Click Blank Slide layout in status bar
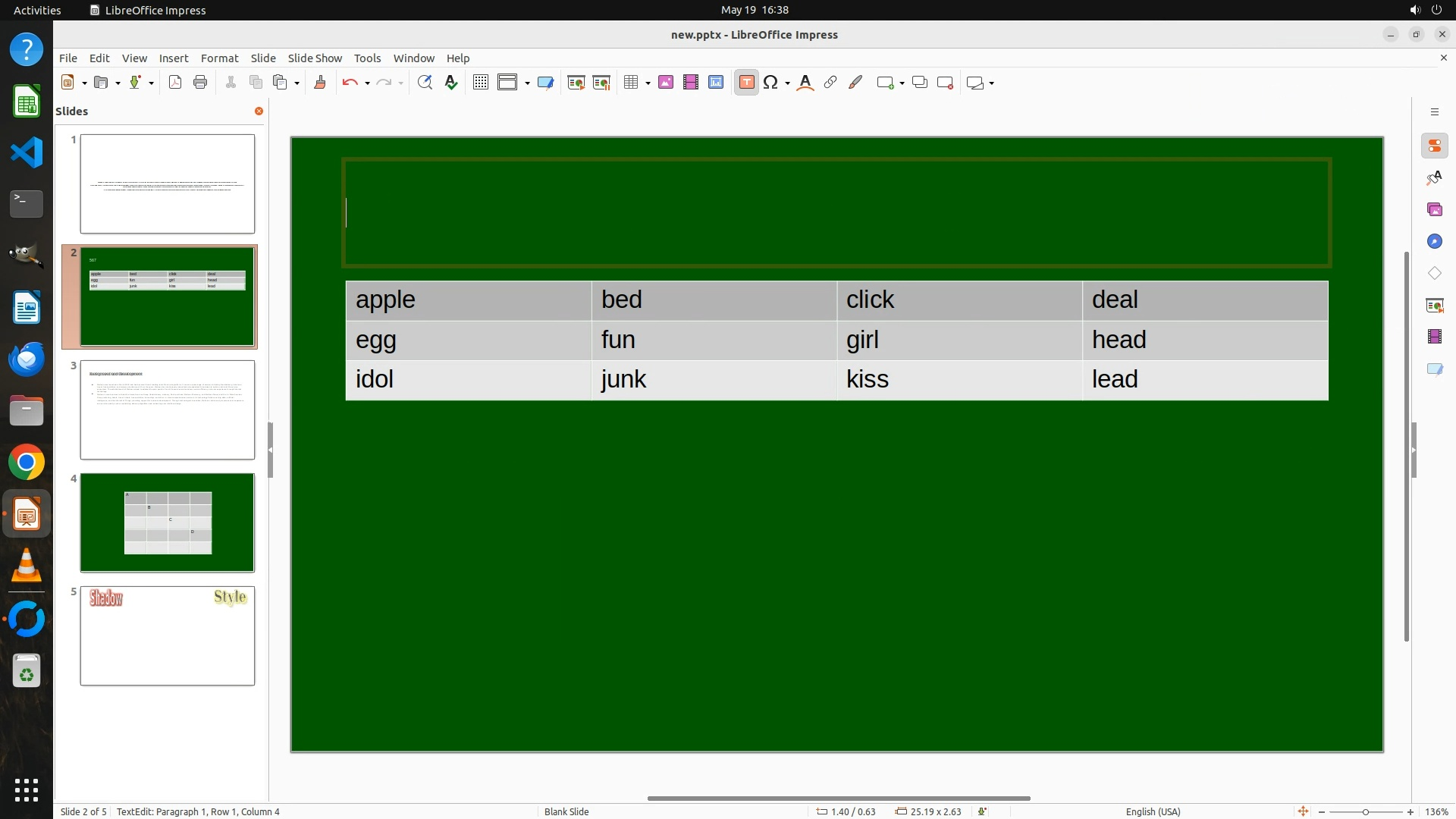 coord(566,811)
